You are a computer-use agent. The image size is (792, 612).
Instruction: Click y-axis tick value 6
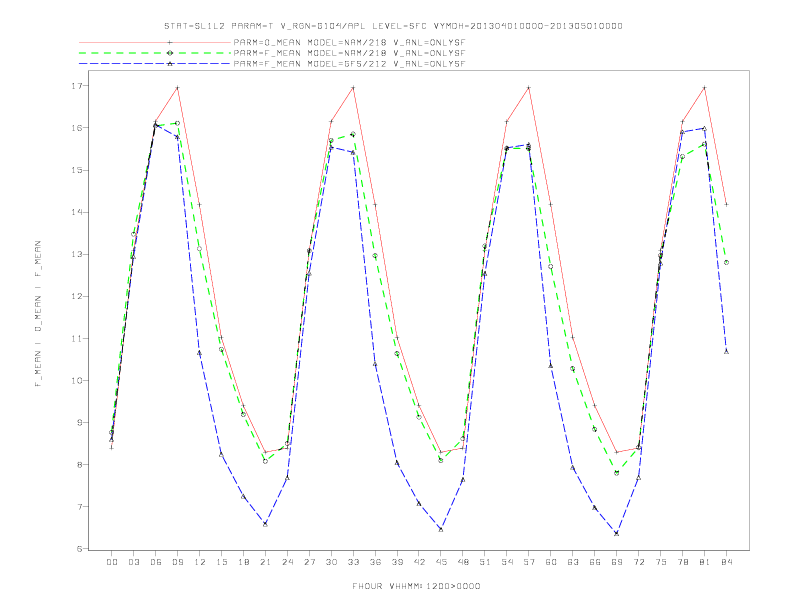click(79, 549)
